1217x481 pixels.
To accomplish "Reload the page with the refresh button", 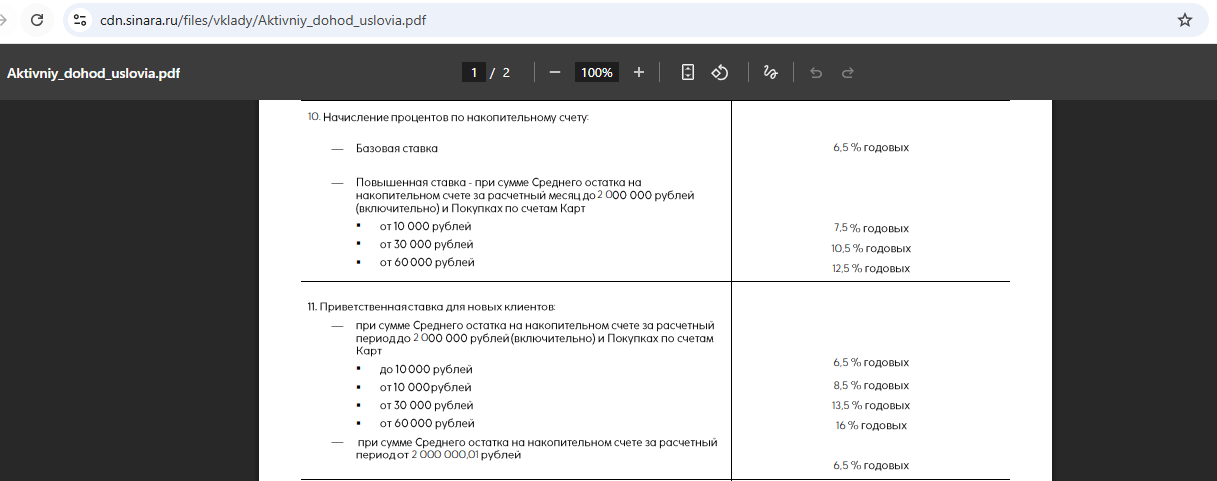I will tap(36, 20).
